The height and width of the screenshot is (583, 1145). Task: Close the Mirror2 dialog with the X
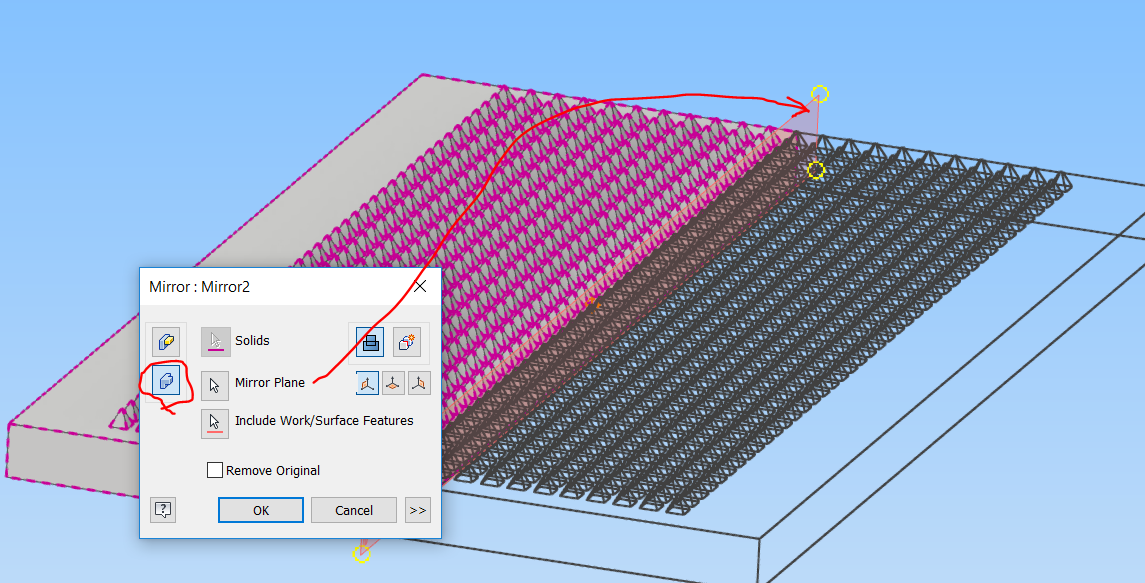coord(419,286)
